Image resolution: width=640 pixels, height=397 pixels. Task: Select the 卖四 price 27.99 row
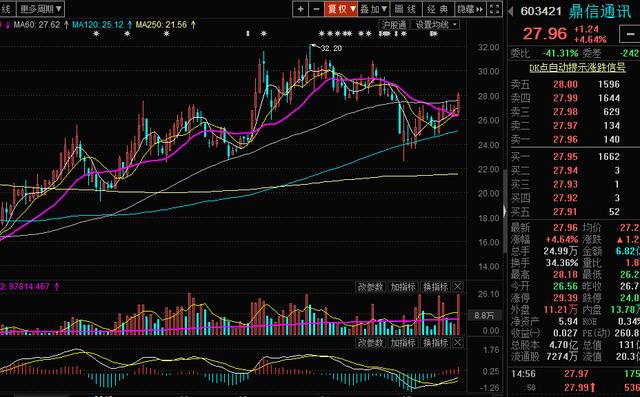pyautogui.click(x=574, y=98)
